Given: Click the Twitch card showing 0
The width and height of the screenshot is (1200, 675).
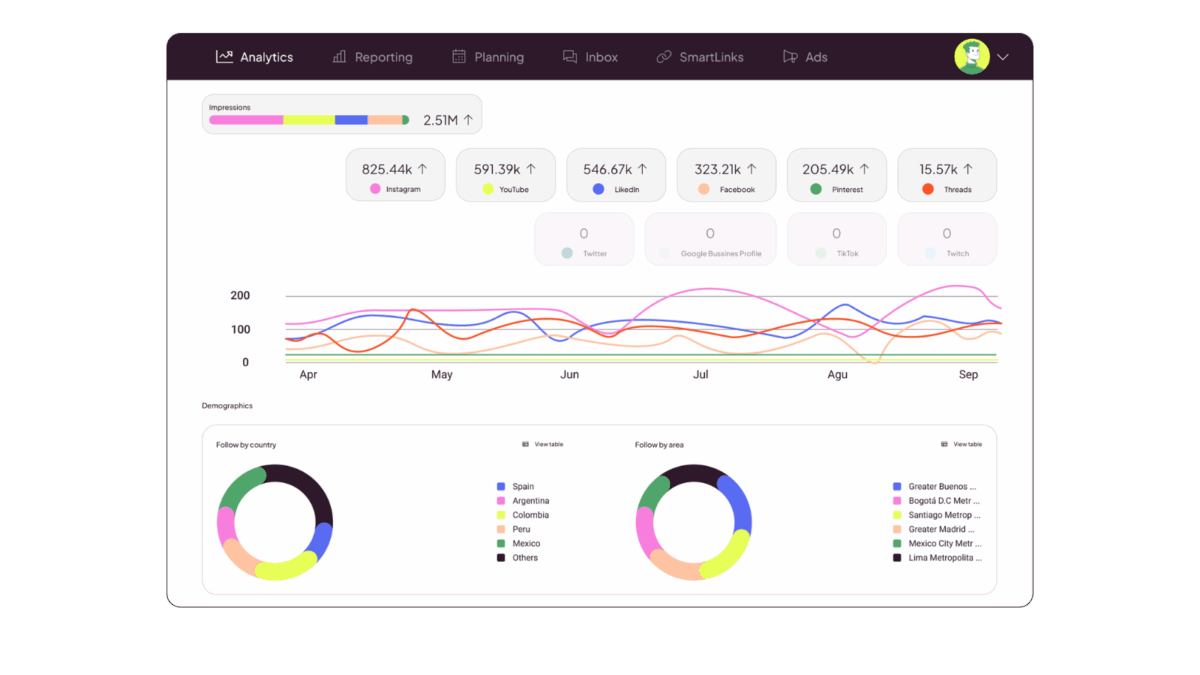Looking at the screenshot, I should [x=947, y=239].
